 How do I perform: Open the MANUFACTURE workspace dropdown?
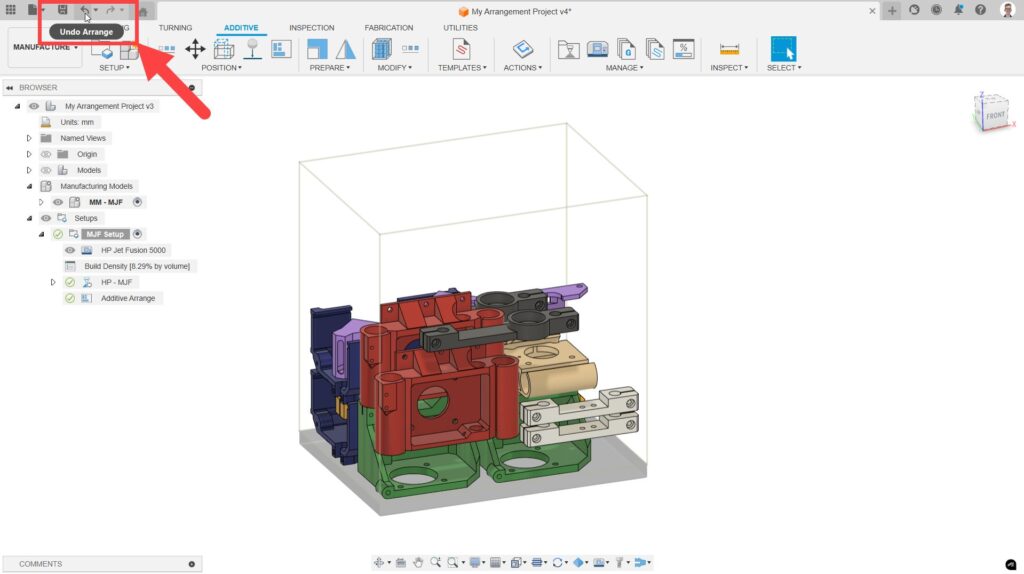(45, 47)
